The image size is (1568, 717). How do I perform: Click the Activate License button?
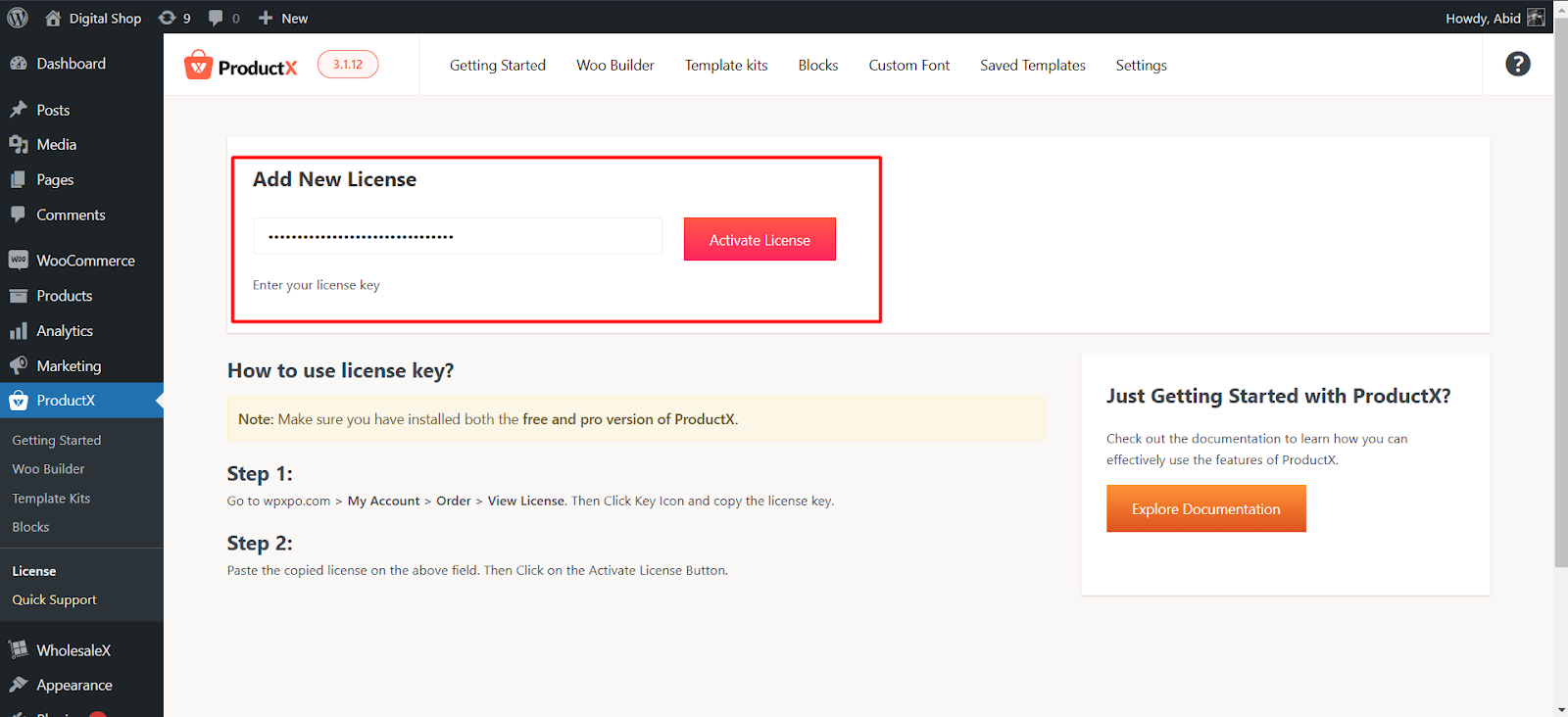coord(759,240)
